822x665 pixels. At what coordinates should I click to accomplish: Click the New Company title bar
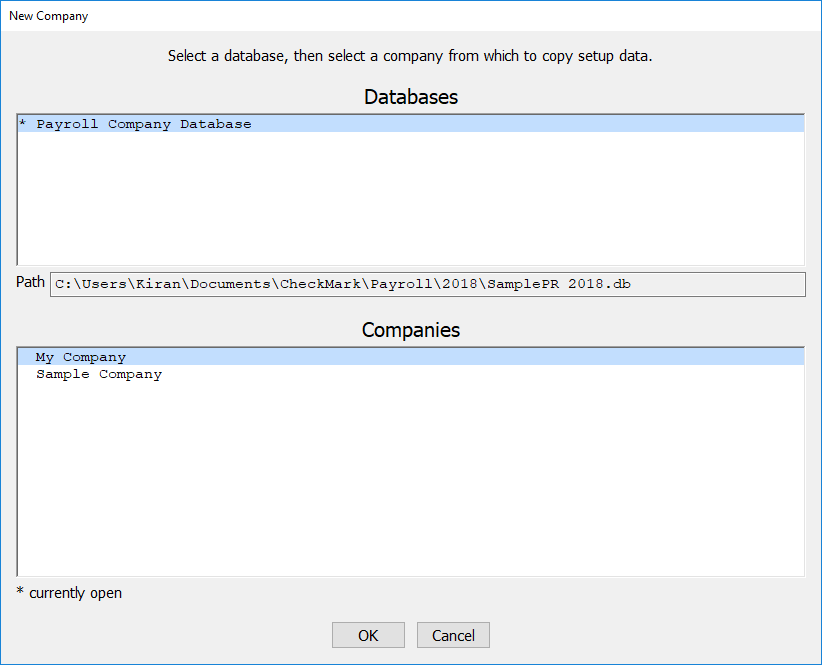click(48, 15)
